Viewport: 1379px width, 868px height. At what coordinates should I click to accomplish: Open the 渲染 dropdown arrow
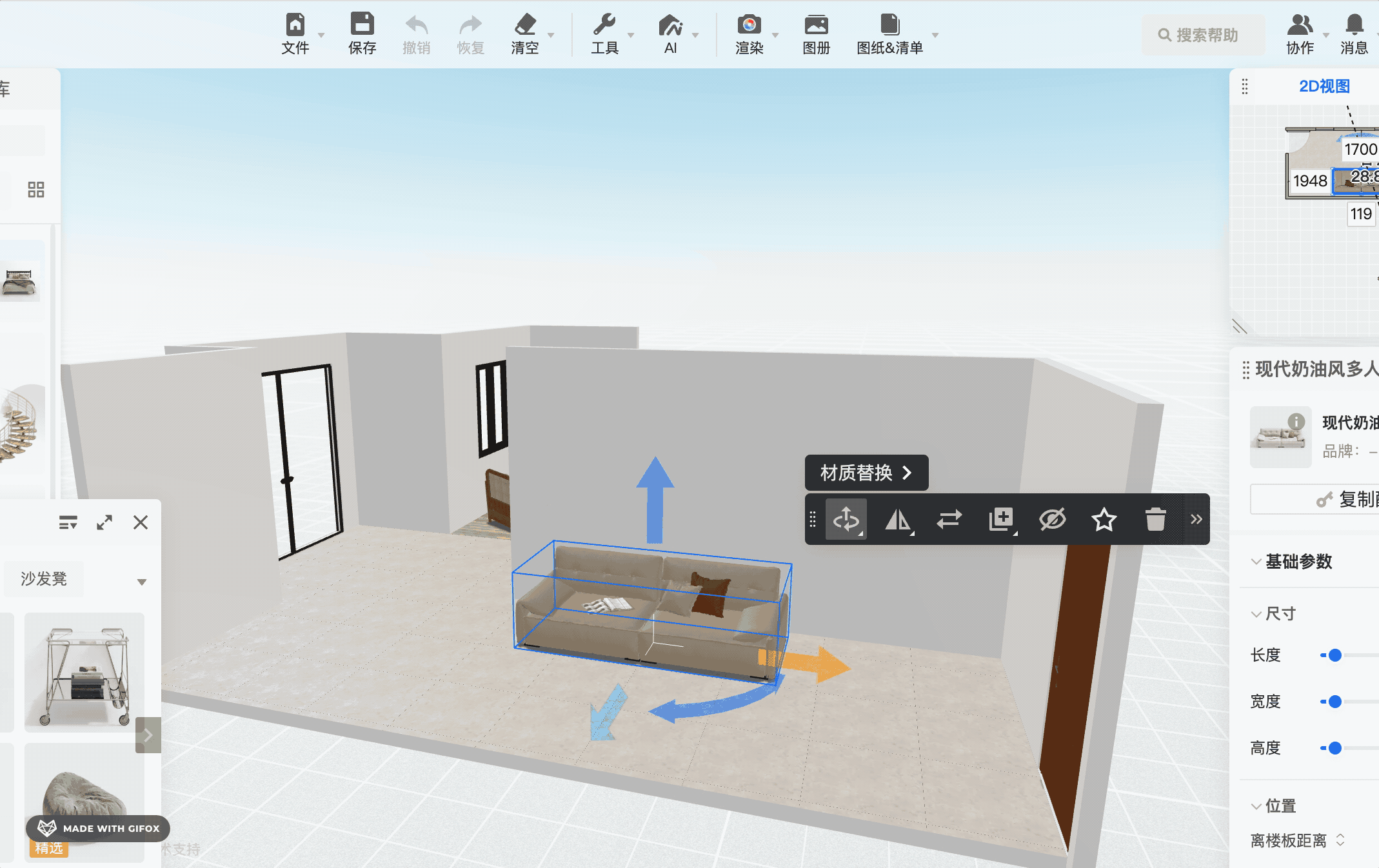pos(775,35)
